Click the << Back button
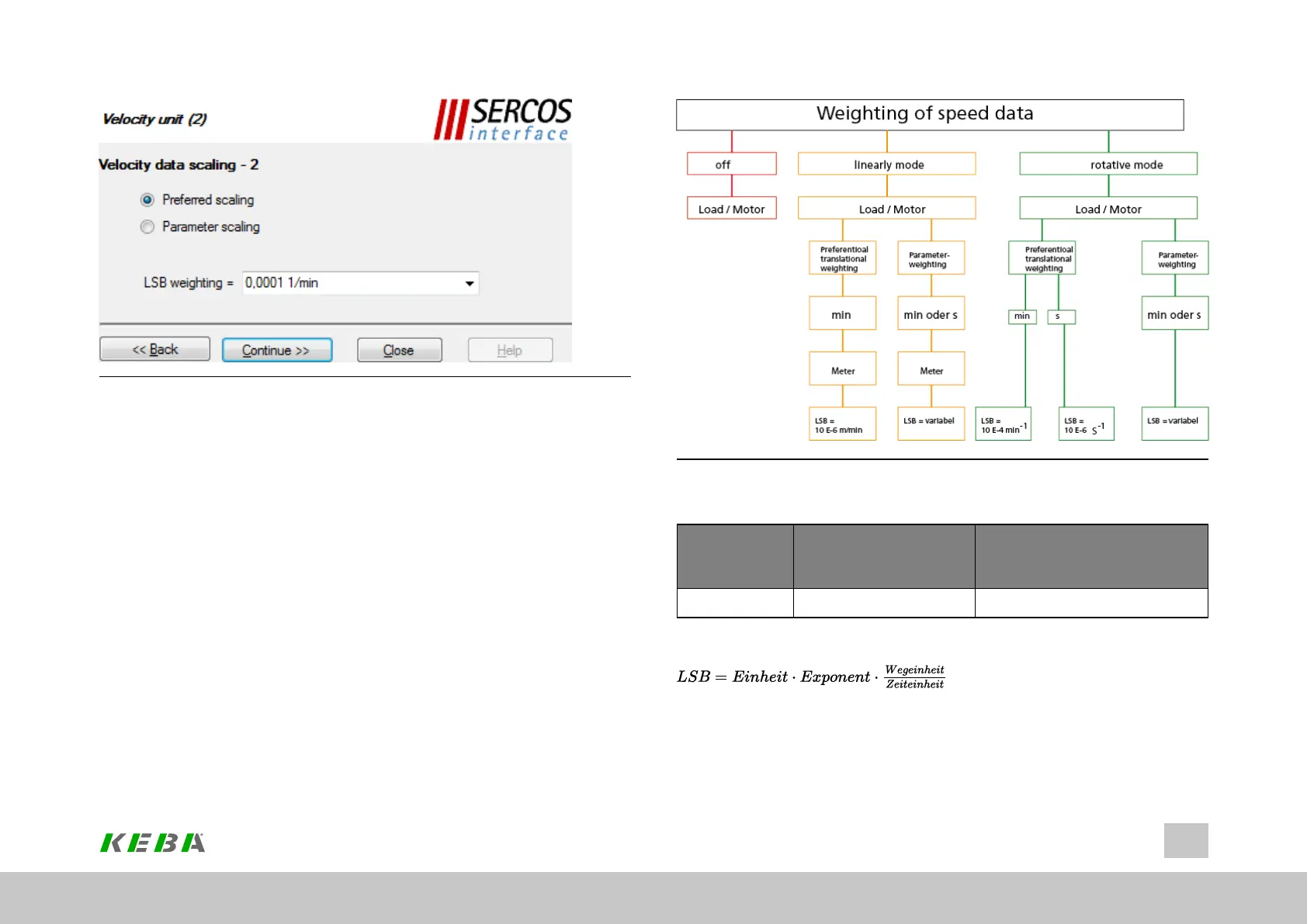 tap(154, 349)
